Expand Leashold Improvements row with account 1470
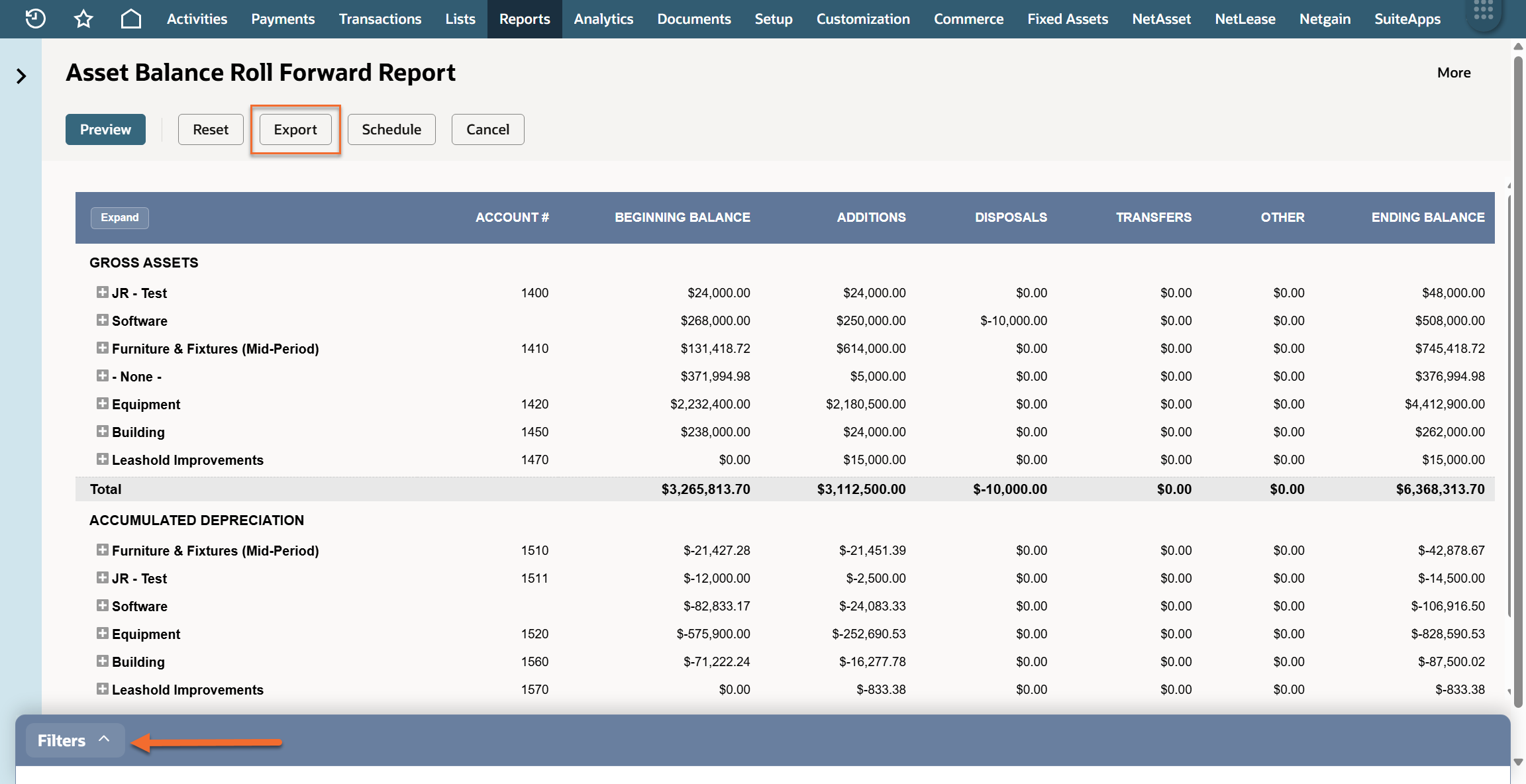1526x784 pixels. [x=103, y=460]
